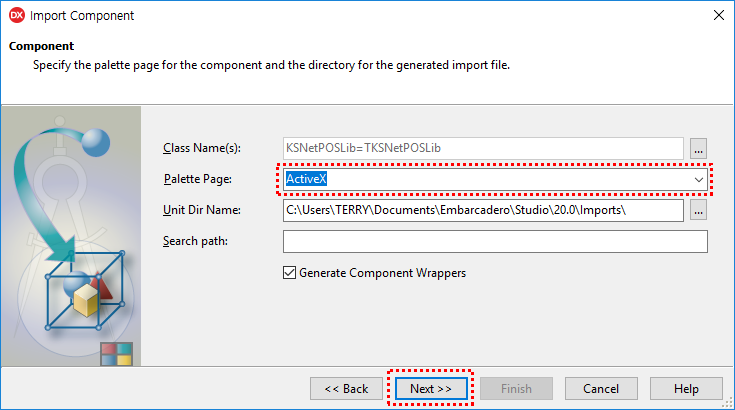The width and height of the screenshot is (735, 410).
Task: Click the Unit Dir Name label
Action: pyautogui.click(x=202, y=210)
